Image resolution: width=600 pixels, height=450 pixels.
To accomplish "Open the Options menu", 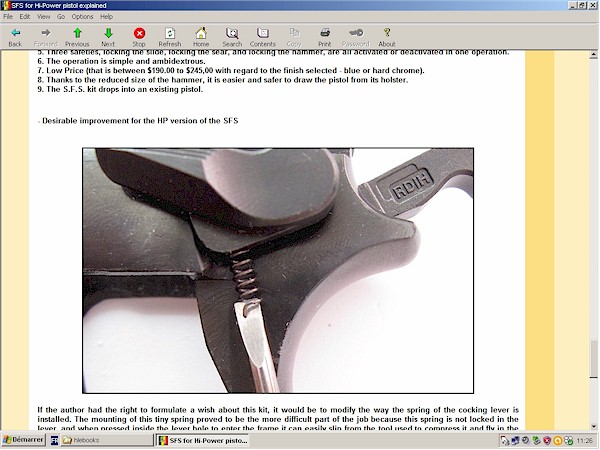I will click(82, 16).
